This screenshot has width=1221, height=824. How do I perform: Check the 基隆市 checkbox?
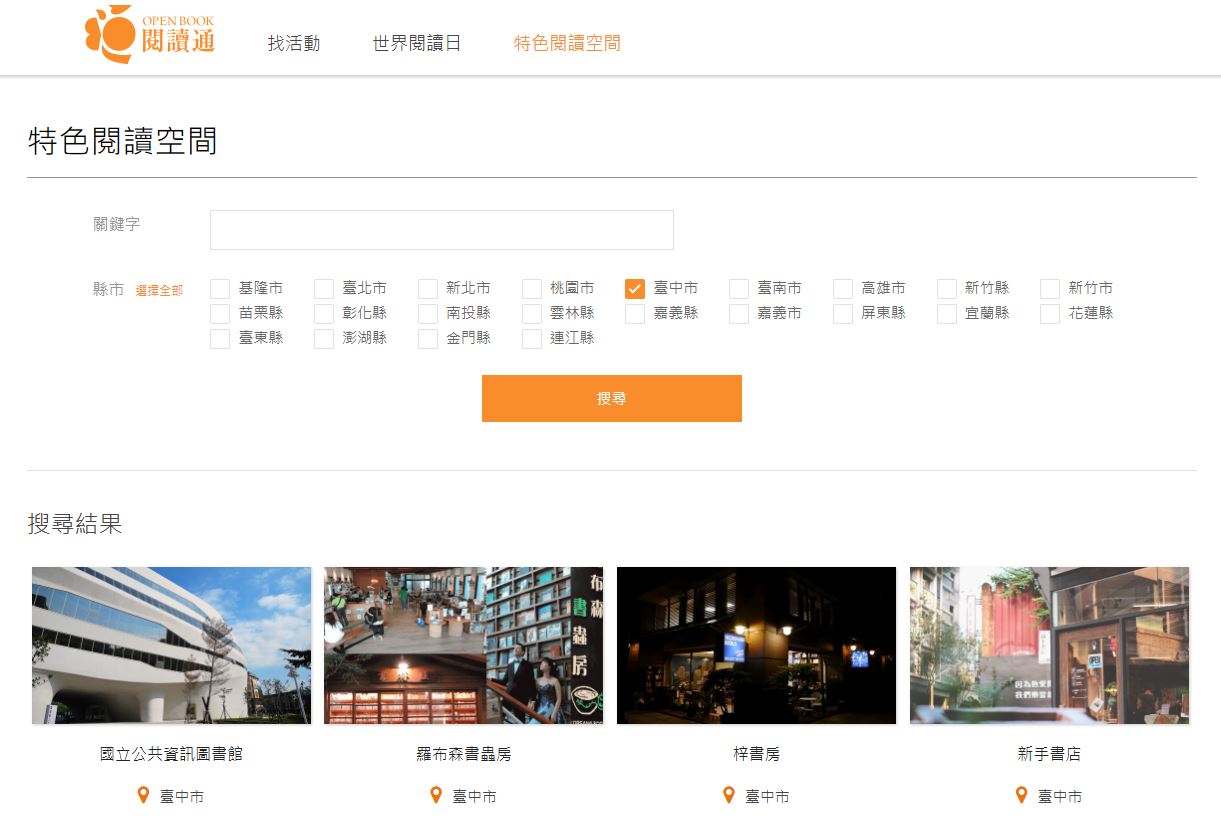(x=220, y=289)
